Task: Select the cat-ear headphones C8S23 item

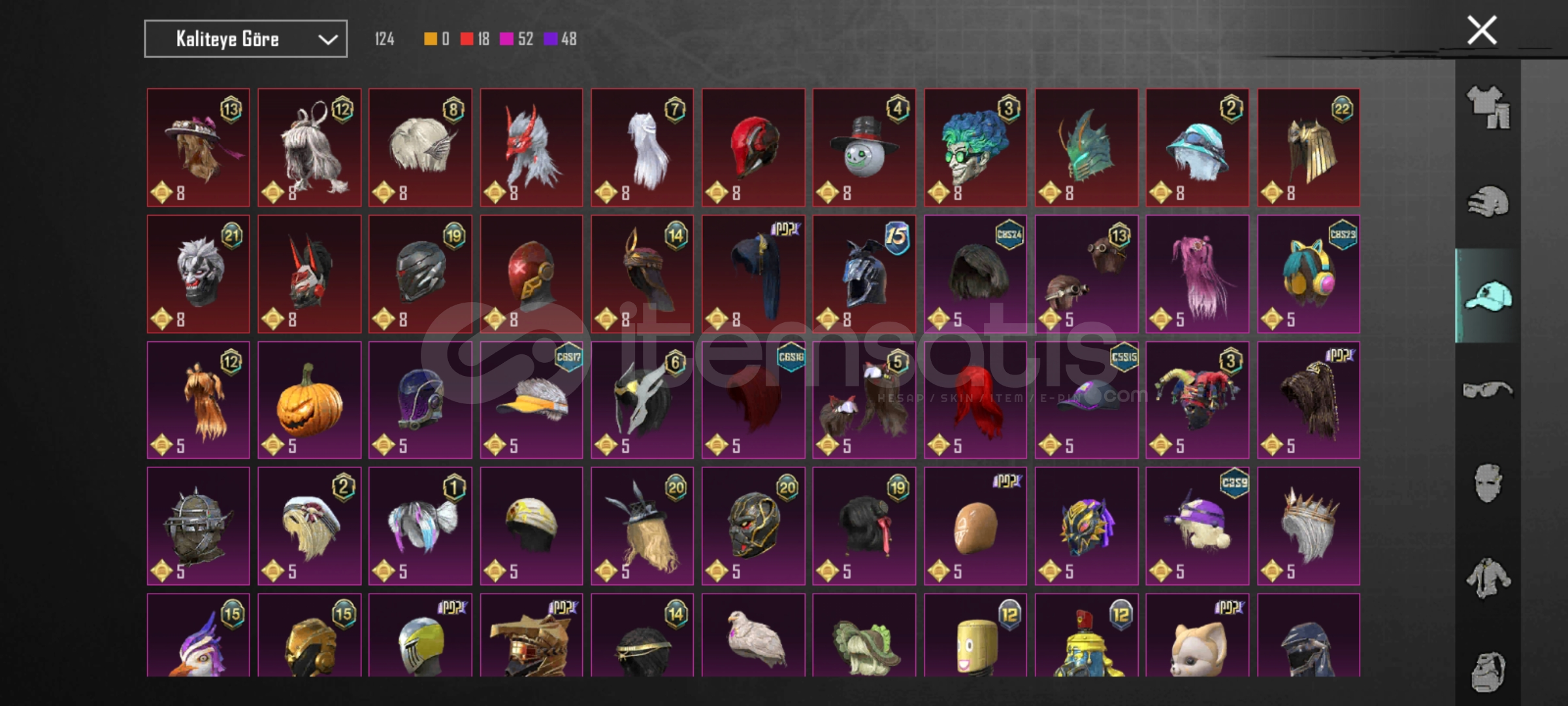Action: point(1309,274)
